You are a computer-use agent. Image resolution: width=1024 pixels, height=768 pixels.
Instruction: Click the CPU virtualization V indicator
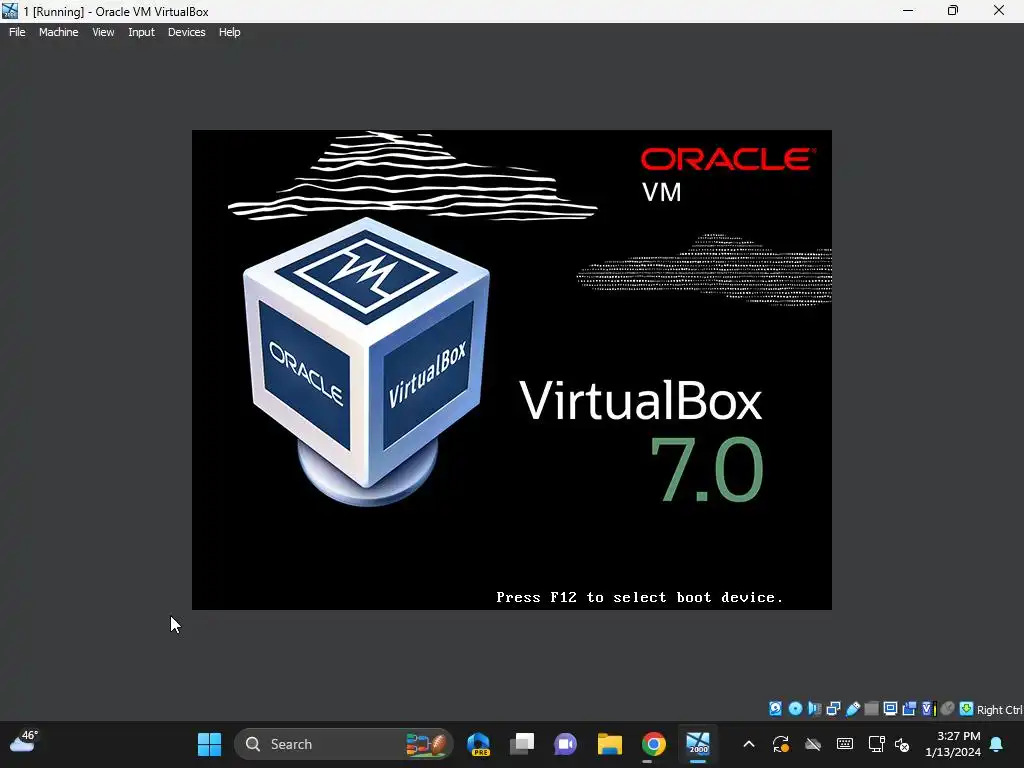click(928, 709)
